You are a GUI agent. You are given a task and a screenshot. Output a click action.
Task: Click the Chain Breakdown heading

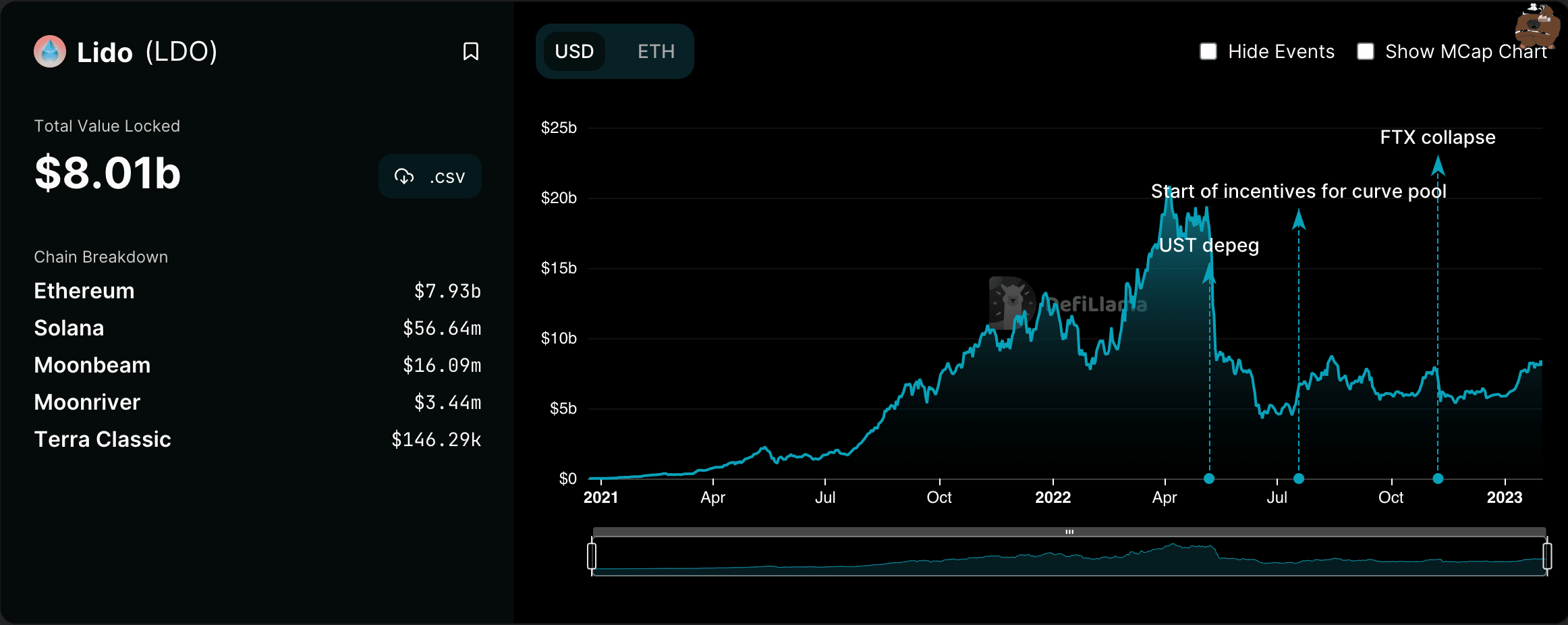[101, 257]
